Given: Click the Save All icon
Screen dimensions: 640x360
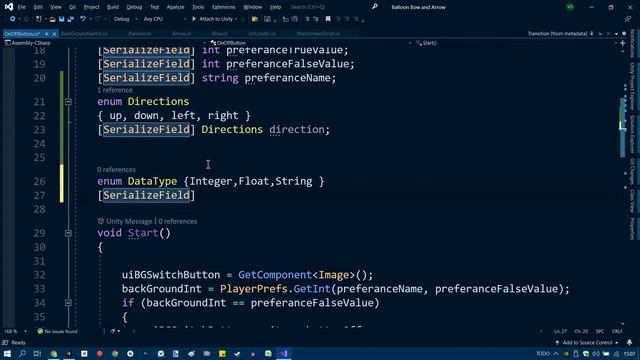Looking at the screenshot, I should [71, 19].
